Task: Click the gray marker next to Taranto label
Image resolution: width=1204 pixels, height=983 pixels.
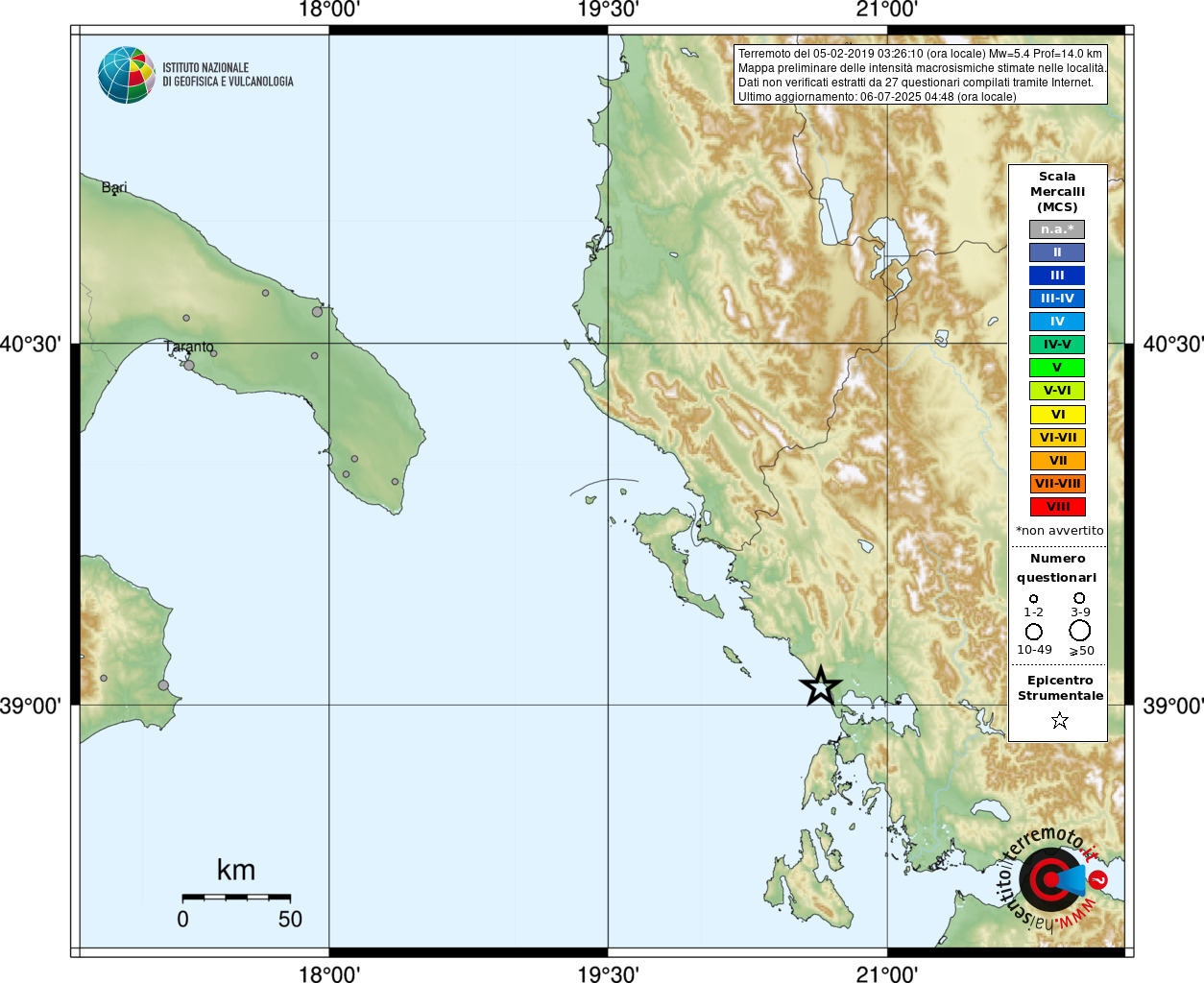Action: pos(189,366)
